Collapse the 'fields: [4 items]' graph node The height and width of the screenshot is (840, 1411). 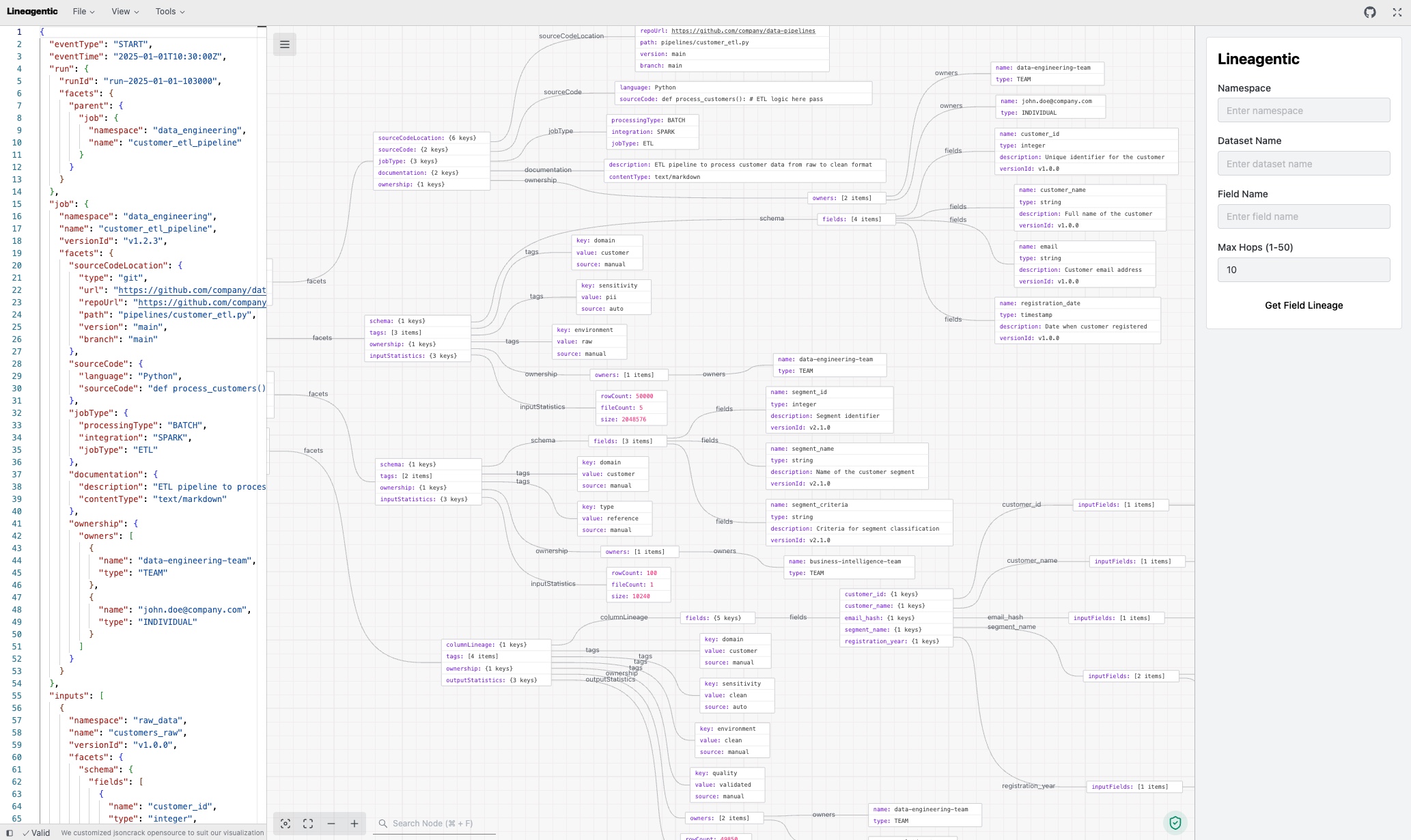point(856,219)
